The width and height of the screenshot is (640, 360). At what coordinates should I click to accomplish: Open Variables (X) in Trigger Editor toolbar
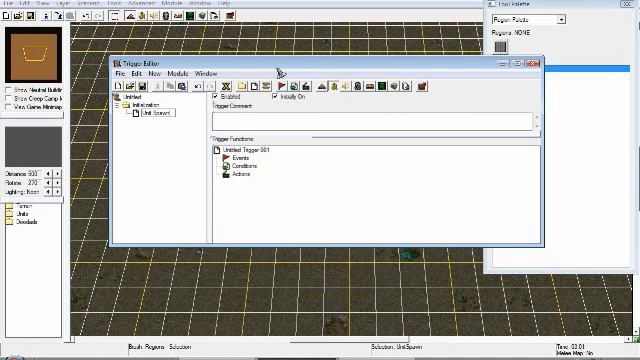click(x=226, y=86)
